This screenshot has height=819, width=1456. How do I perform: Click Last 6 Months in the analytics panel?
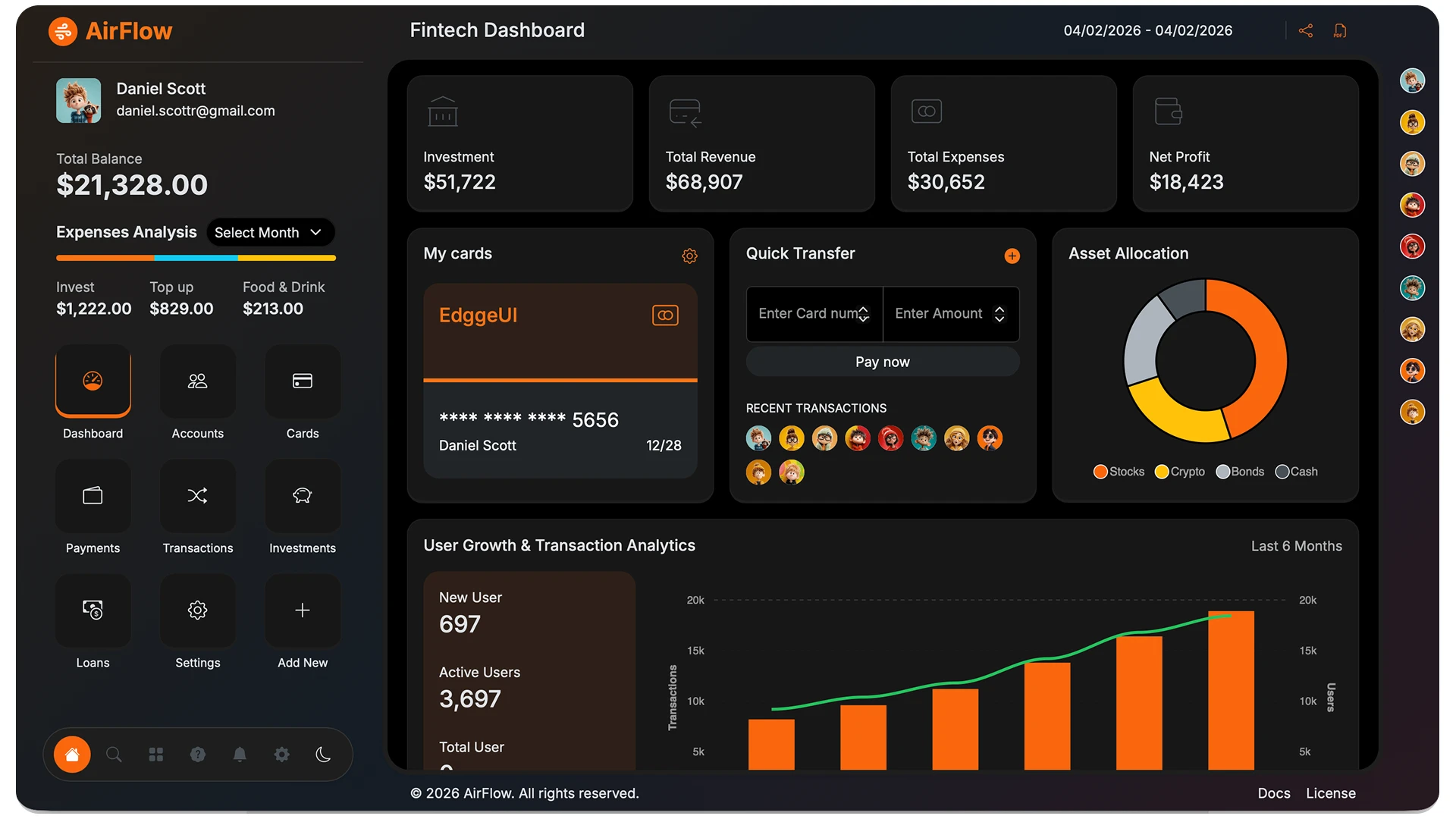click(1297, 546)
